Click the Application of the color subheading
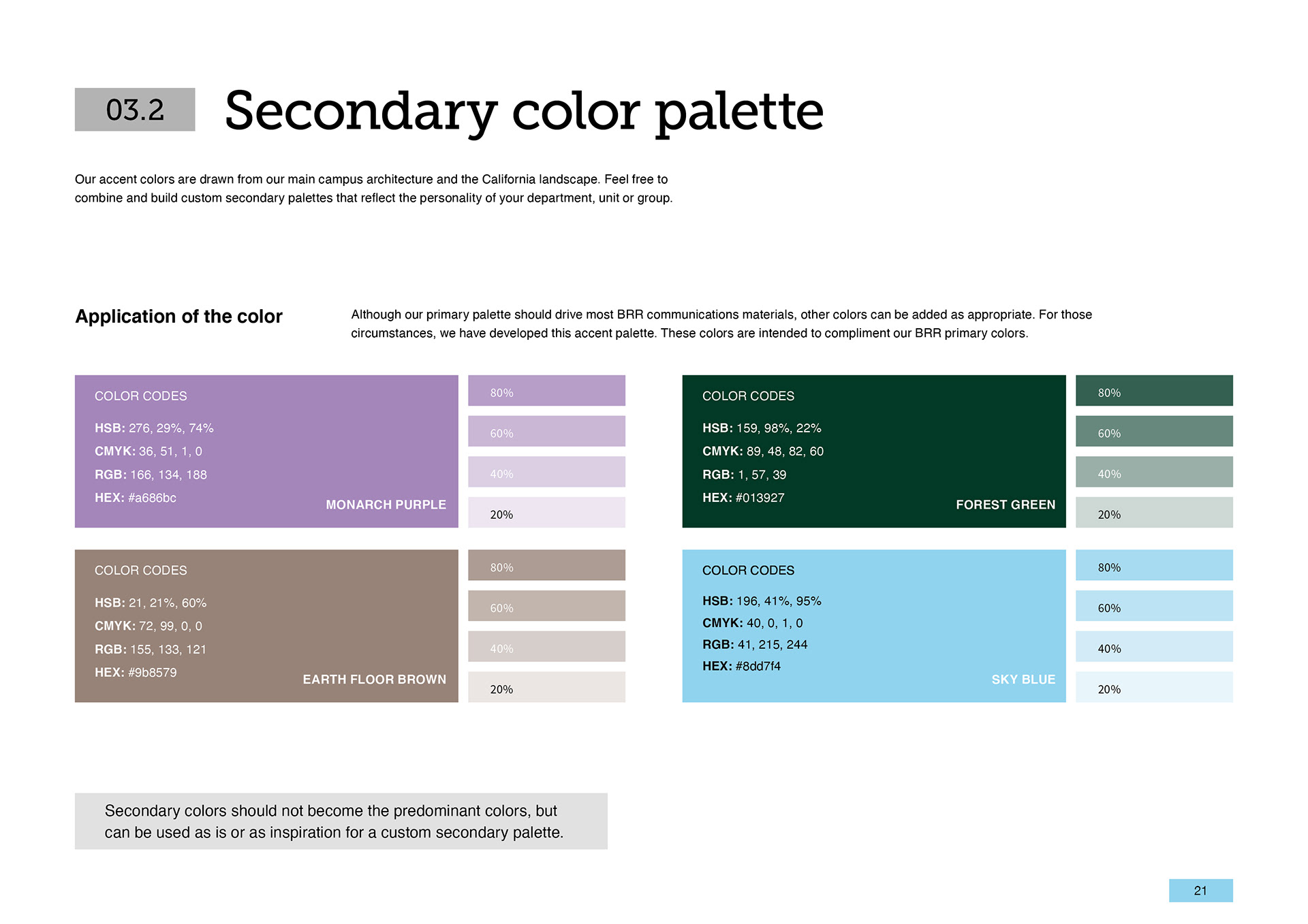This screenshot has width=1308, height=924. coord(178,317)
